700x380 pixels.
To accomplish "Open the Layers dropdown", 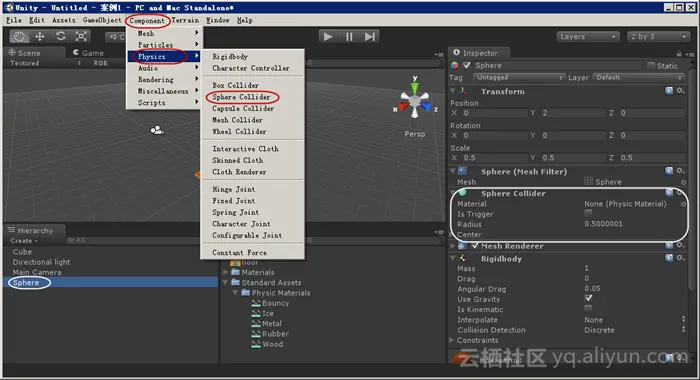I will point(588,37).
